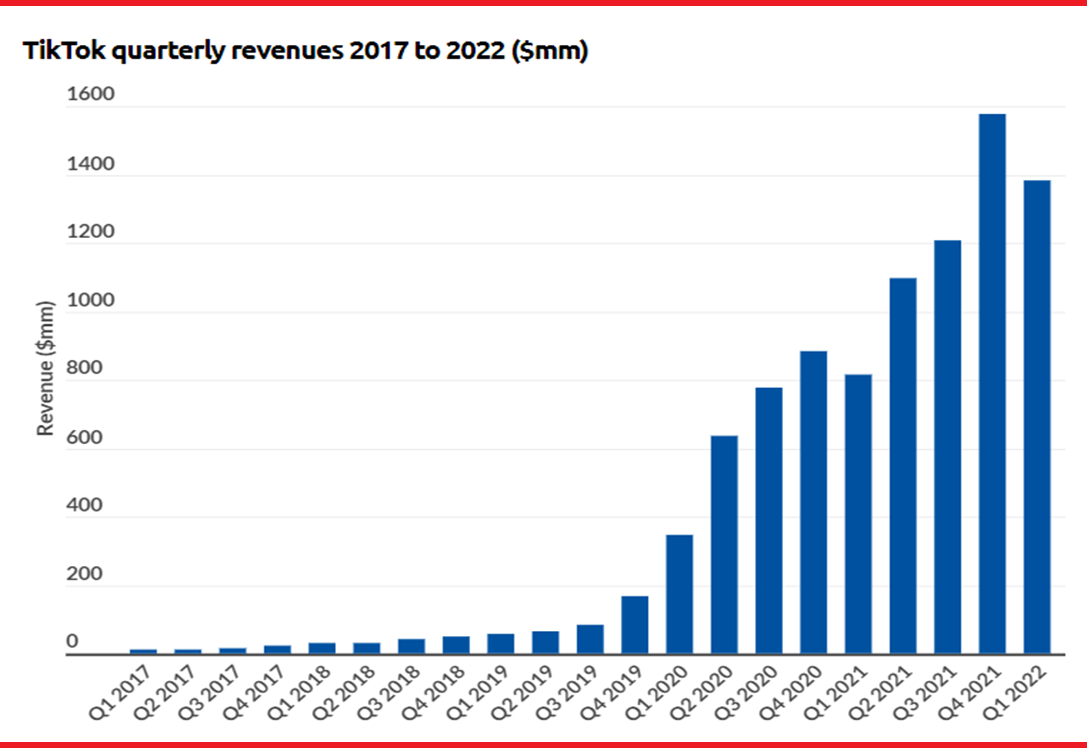The image size is (1087, 748).
Task: Select the Q1 2020 revenue bar
Action: pos(679,594)
